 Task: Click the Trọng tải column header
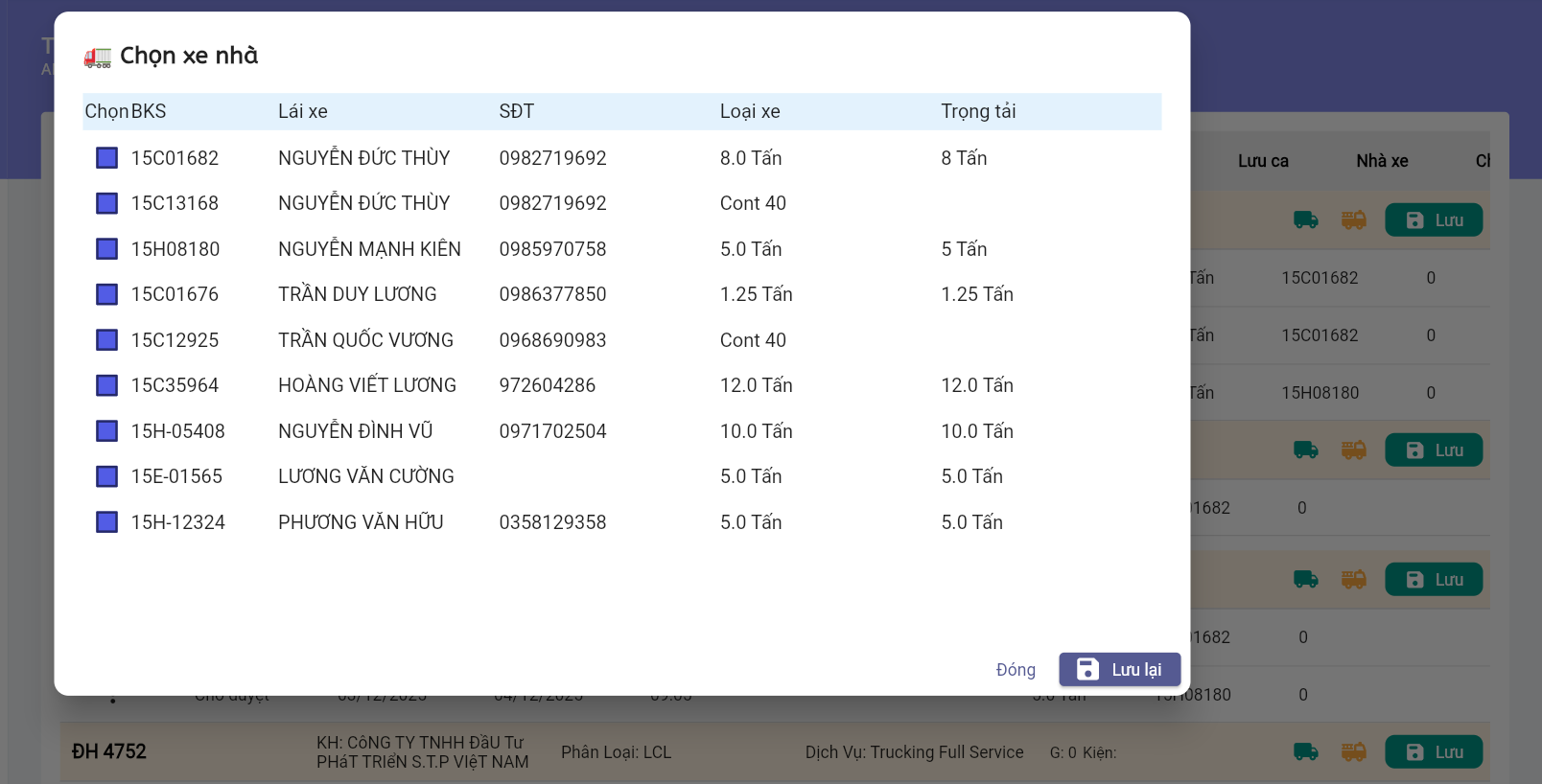point(978,112)
